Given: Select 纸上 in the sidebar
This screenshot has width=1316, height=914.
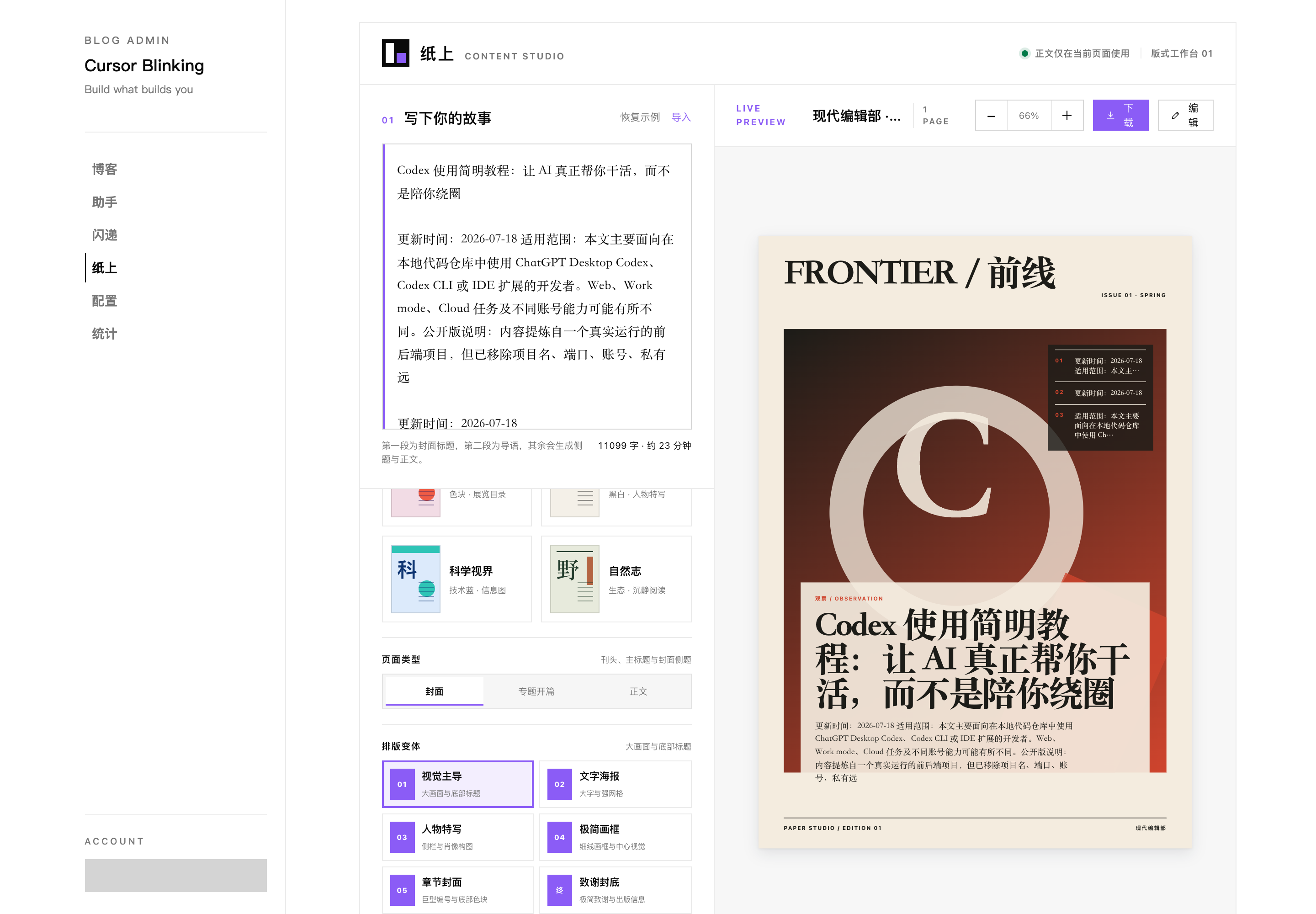Looking at the screenshot, I should pyautogui.click(x=104, y=268).
